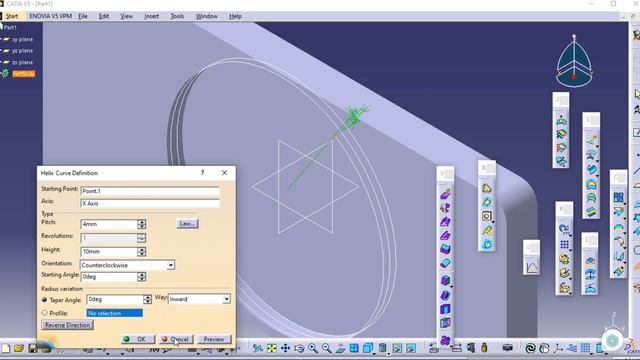Open the Isometric View icon's dropdown arrow

pos(374,353)
